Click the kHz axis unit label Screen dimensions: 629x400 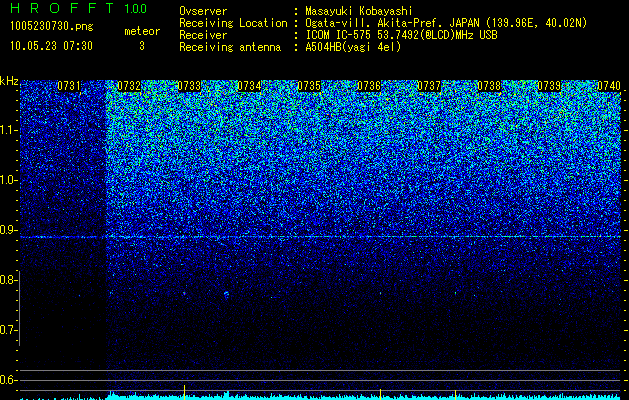(9, 81)
